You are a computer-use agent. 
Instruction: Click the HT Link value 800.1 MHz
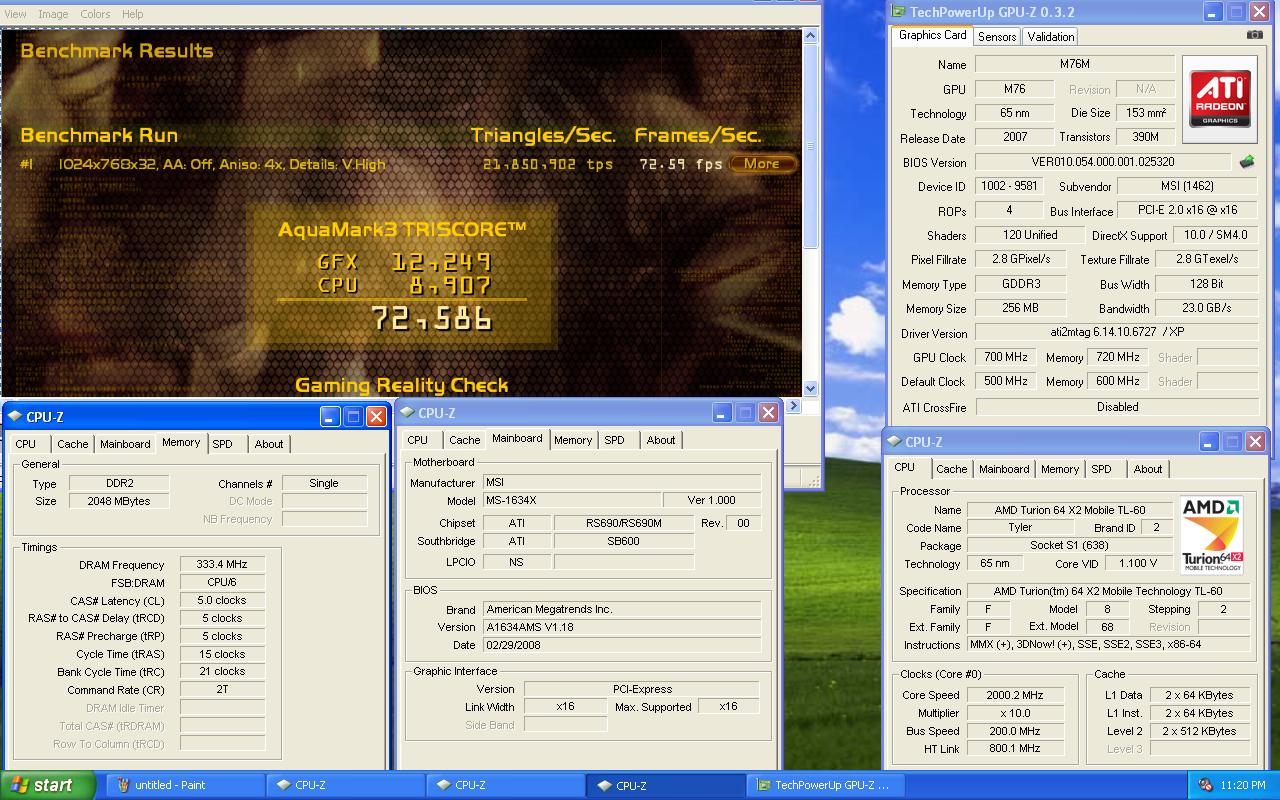1014,748
